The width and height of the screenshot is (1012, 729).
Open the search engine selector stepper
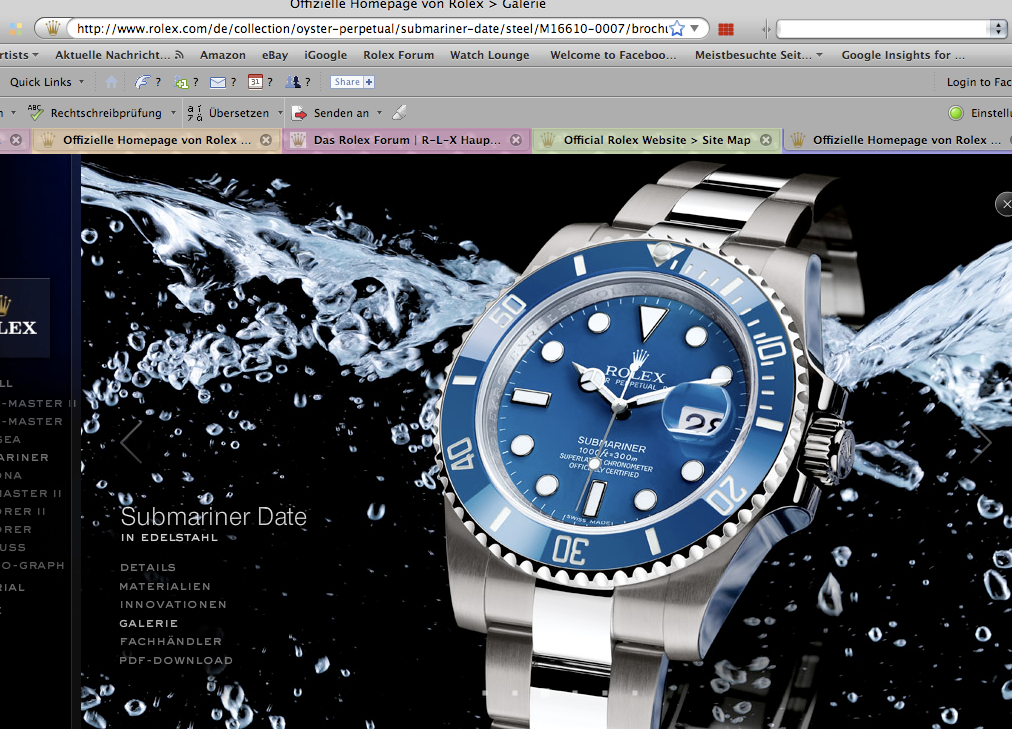[x=998, y=29]
